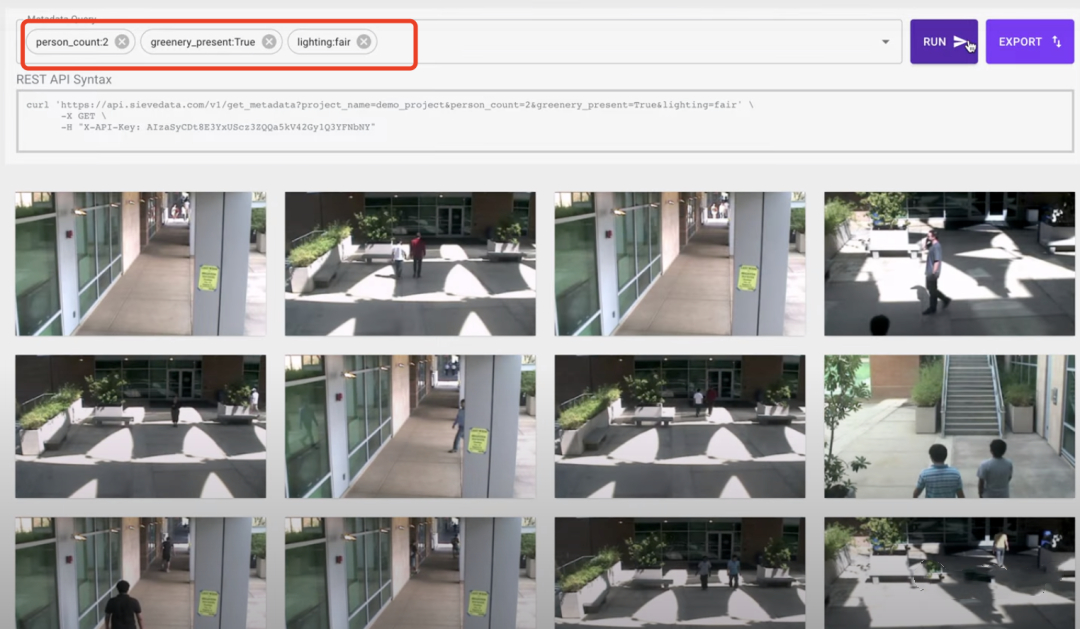Select the greenery_present:True chip label
The image size is (1080, 629).
[x=202, y=42]
